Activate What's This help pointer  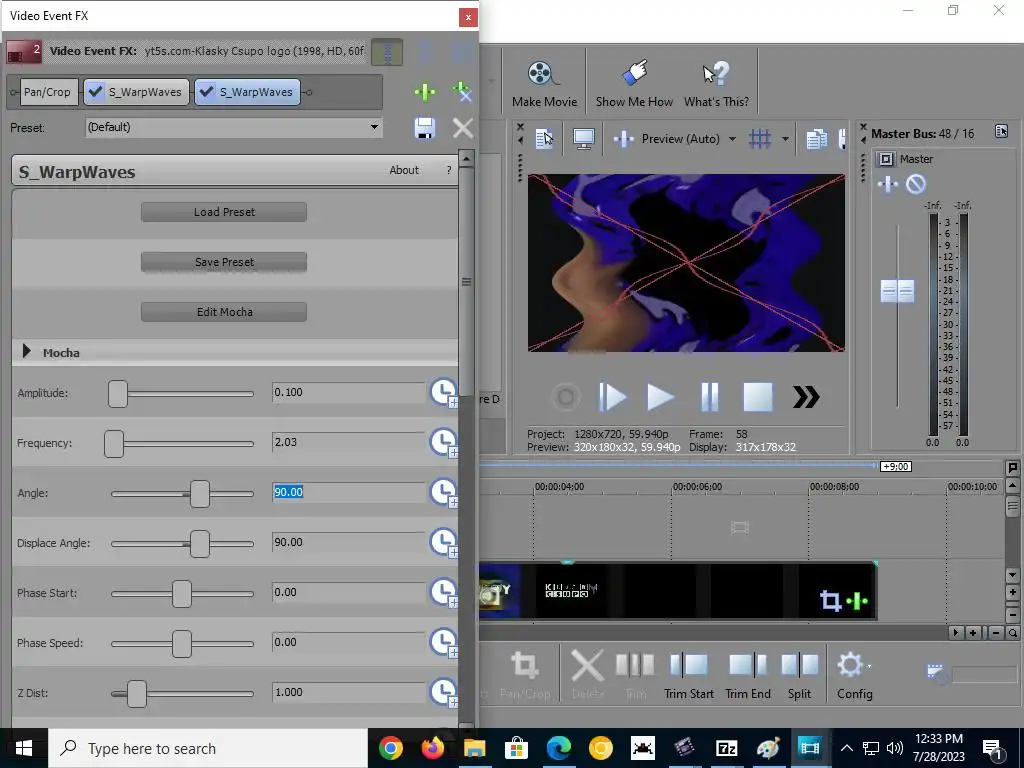(x=716, y=84)
